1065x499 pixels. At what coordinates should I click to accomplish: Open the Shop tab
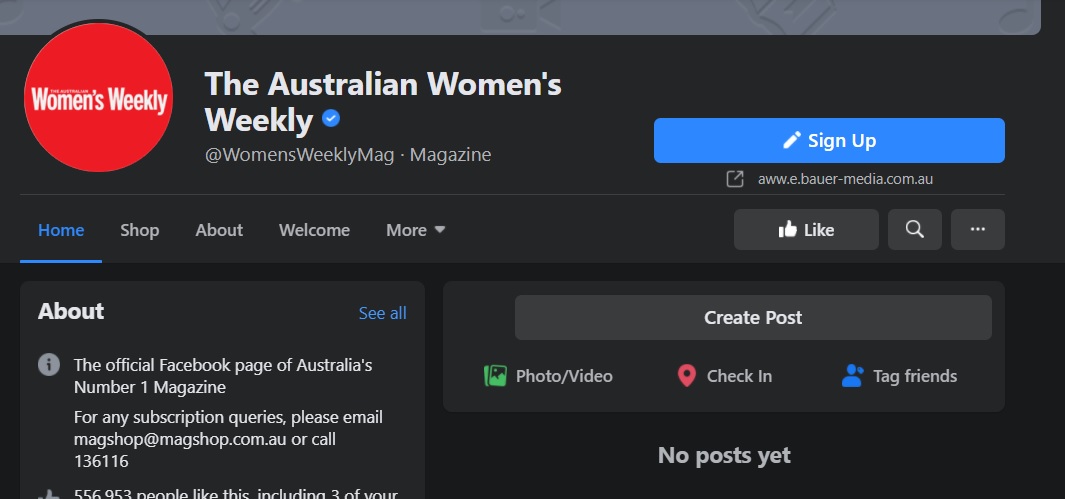[x=139, y=230]
